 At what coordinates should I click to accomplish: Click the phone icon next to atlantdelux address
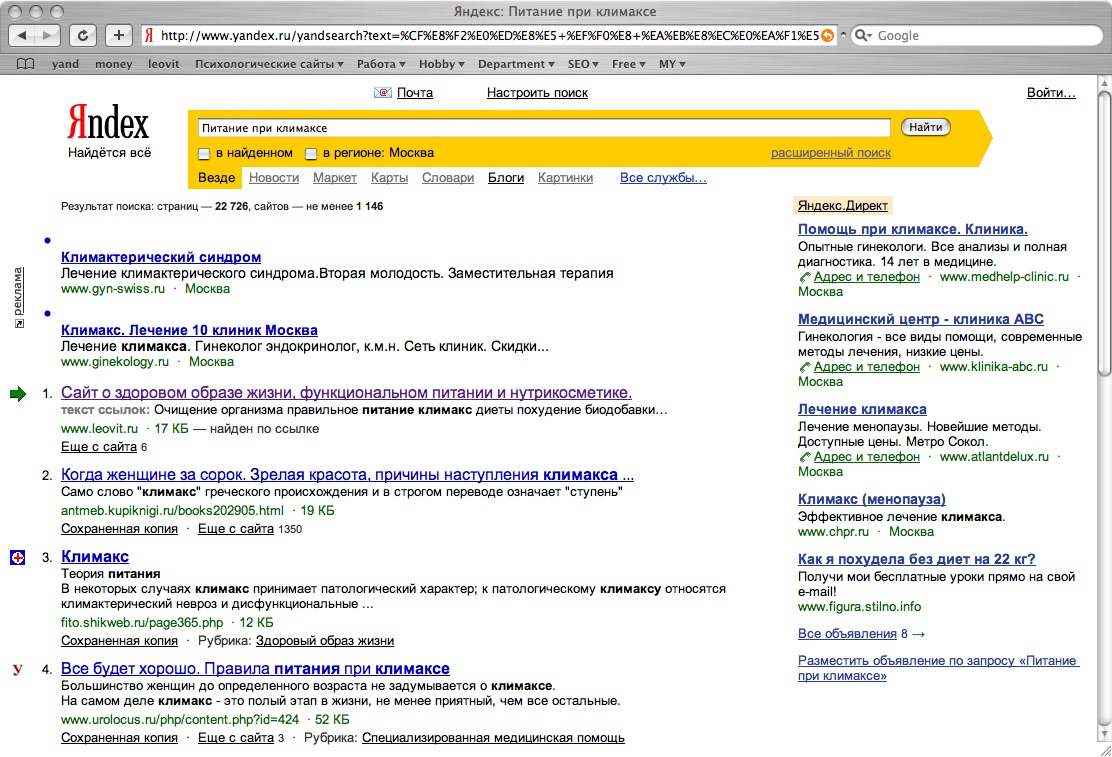804,457
